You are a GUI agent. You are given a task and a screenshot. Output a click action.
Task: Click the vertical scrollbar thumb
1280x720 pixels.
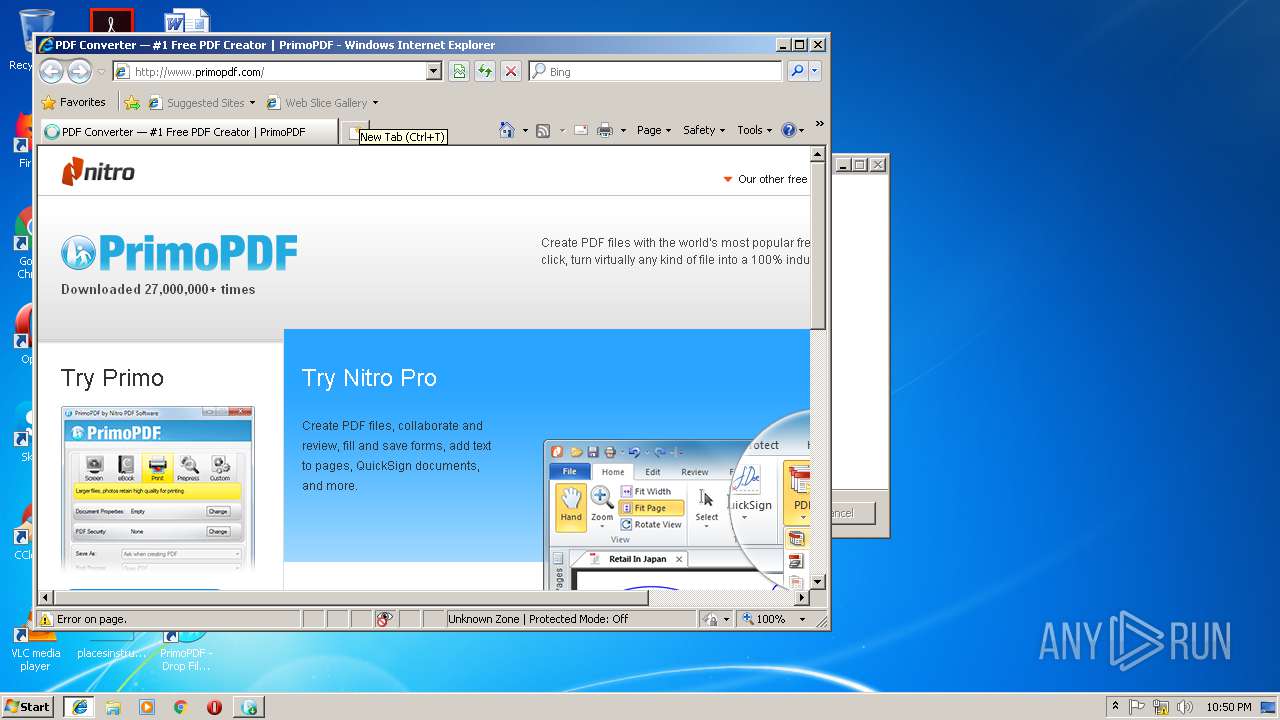point(817,246)
